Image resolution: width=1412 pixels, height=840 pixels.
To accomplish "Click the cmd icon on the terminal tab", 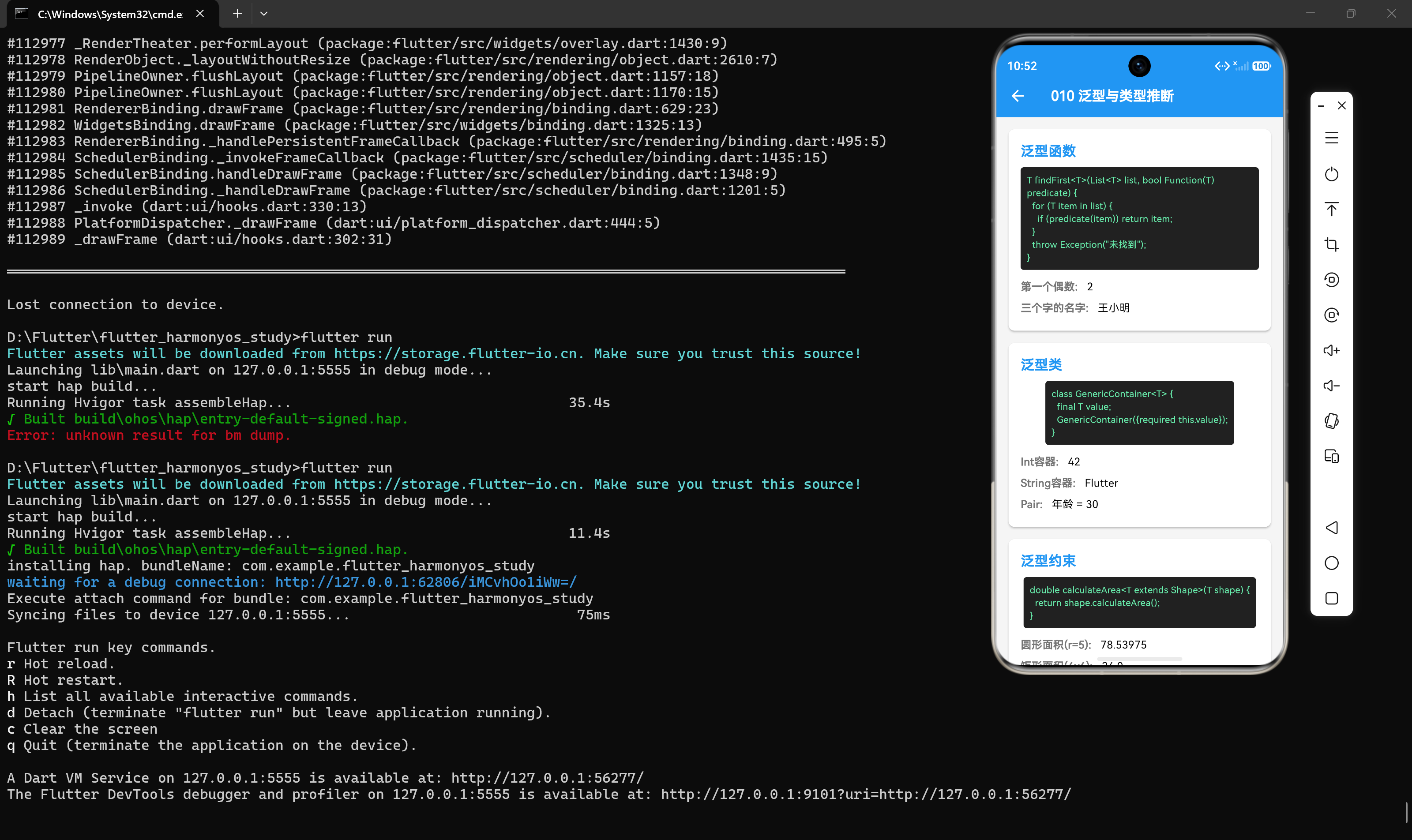I will 22,14.
